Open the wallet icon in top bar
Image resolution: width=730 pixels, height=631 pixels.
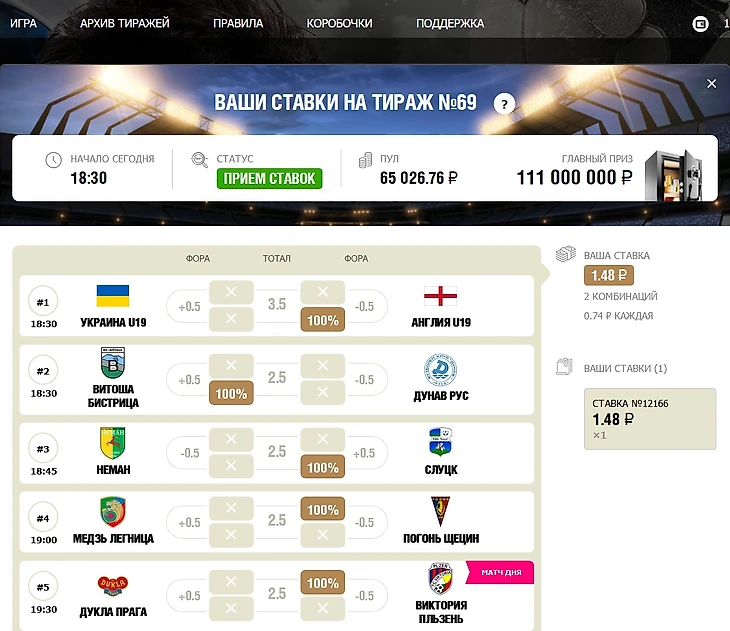pyautogui.click(x=700, y=24)
